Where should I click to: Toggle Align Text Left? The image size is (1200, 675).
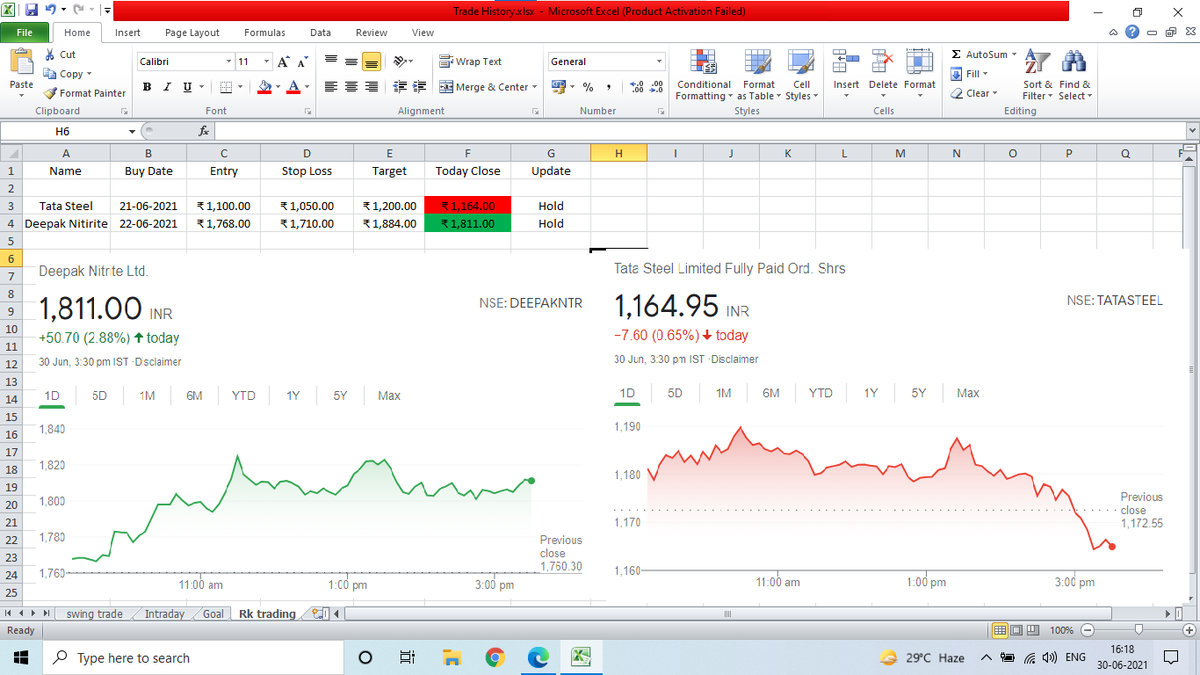(x=331, y=87)
